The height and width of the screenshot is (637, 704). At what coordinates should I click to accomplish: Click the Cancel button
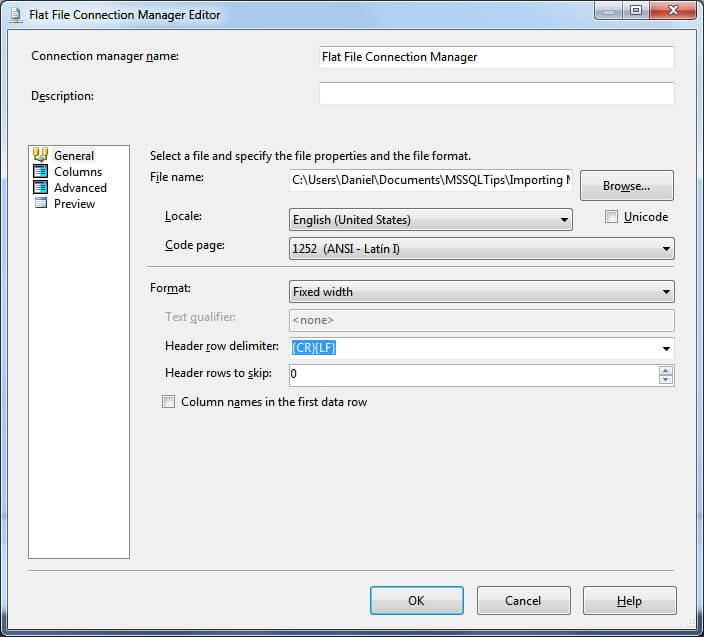coord(524,600)
